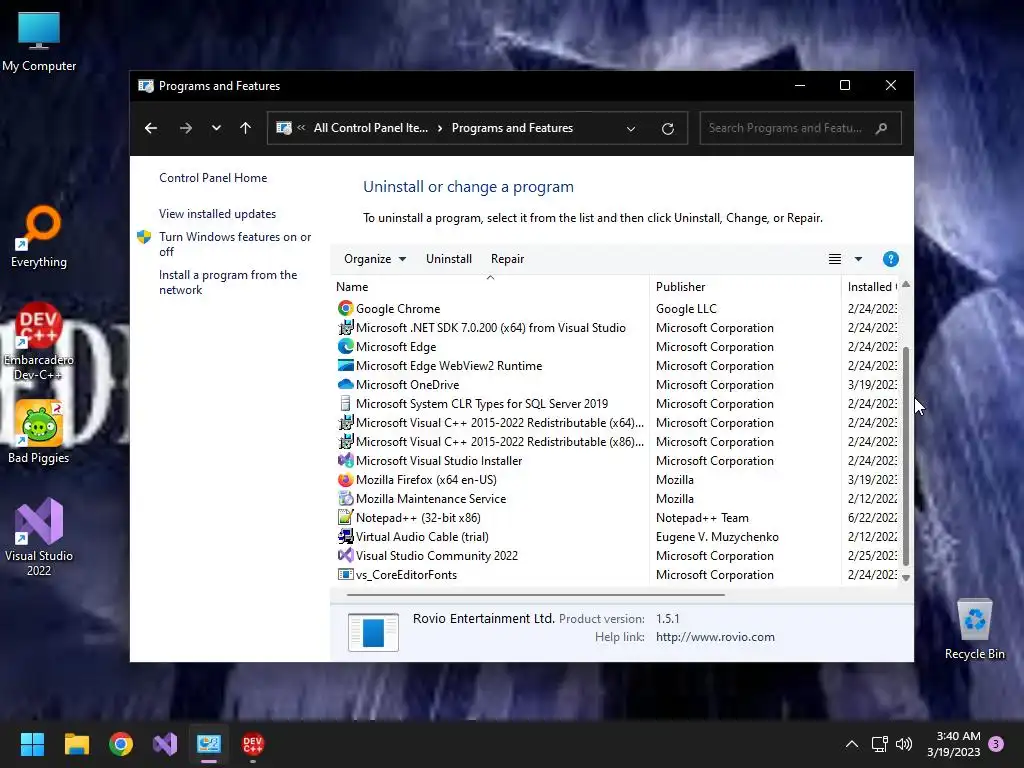Open Visual Studio 2022 desktop shortcut
The image size is (1024, 768).
coord(39,537)
